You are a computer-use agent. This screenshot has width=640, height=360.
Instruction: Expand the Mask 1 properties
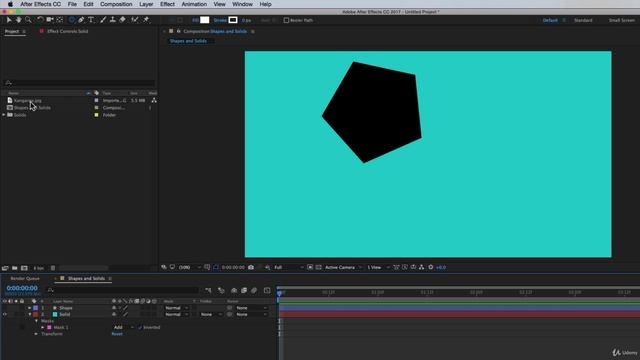click(x=42, y=327)
